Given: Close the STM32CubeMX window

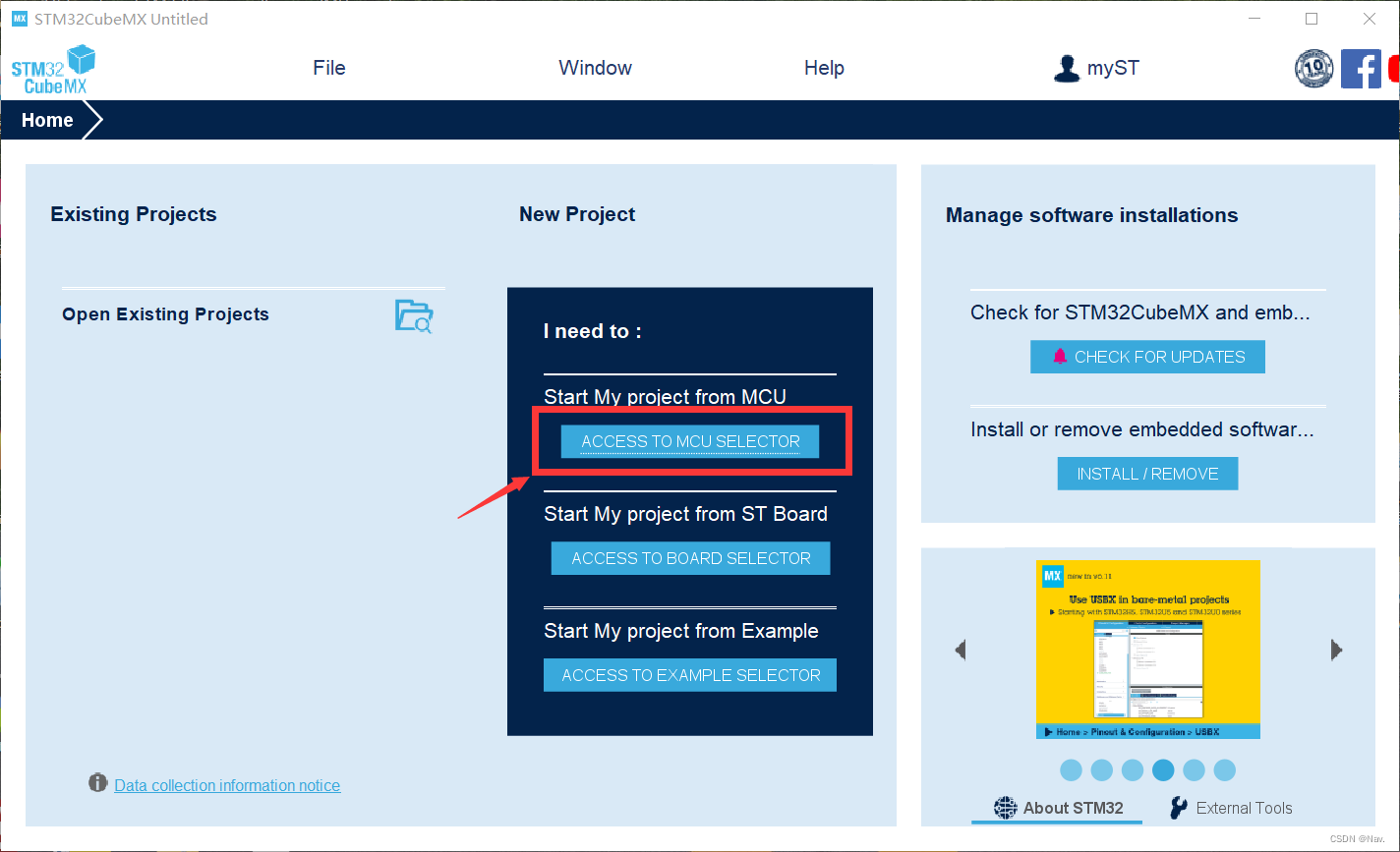Looking at the screenshot, I should coord(1370,19).
